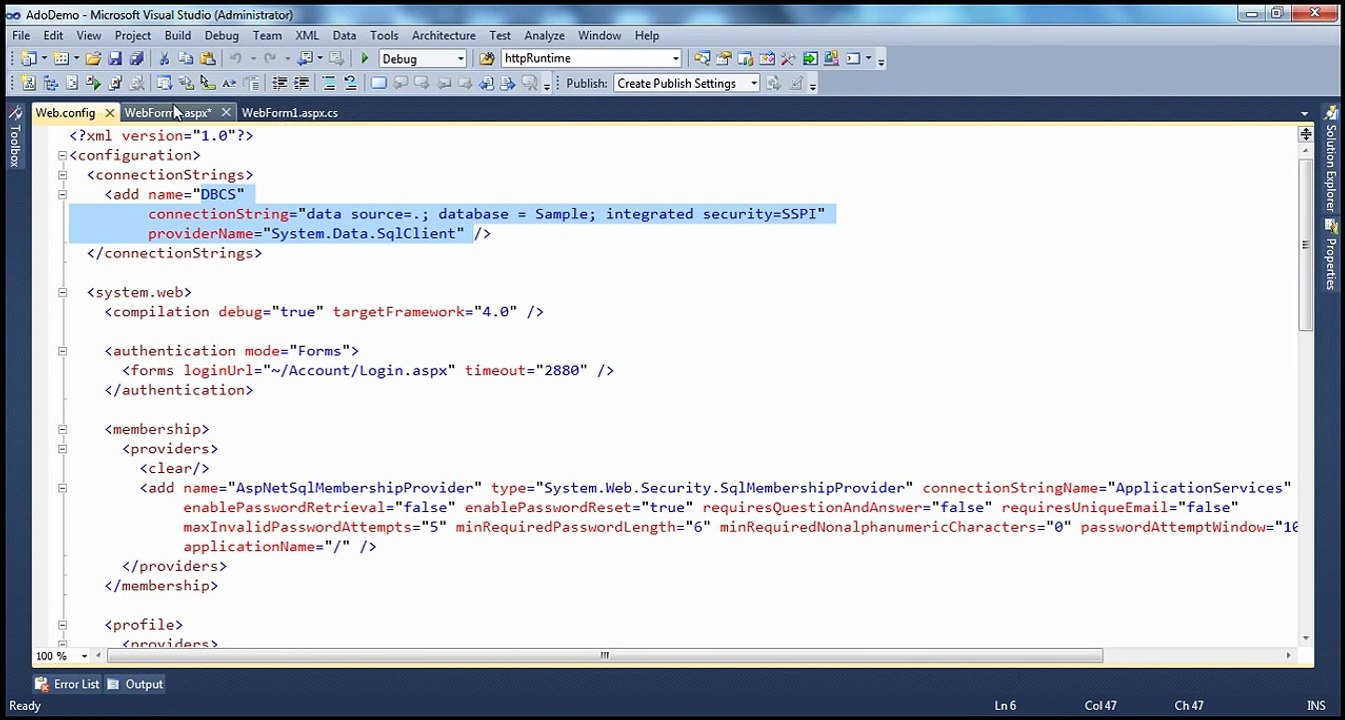Click the Redo arrow icon
1345x720 pixels.
click(x=270, y=59)
